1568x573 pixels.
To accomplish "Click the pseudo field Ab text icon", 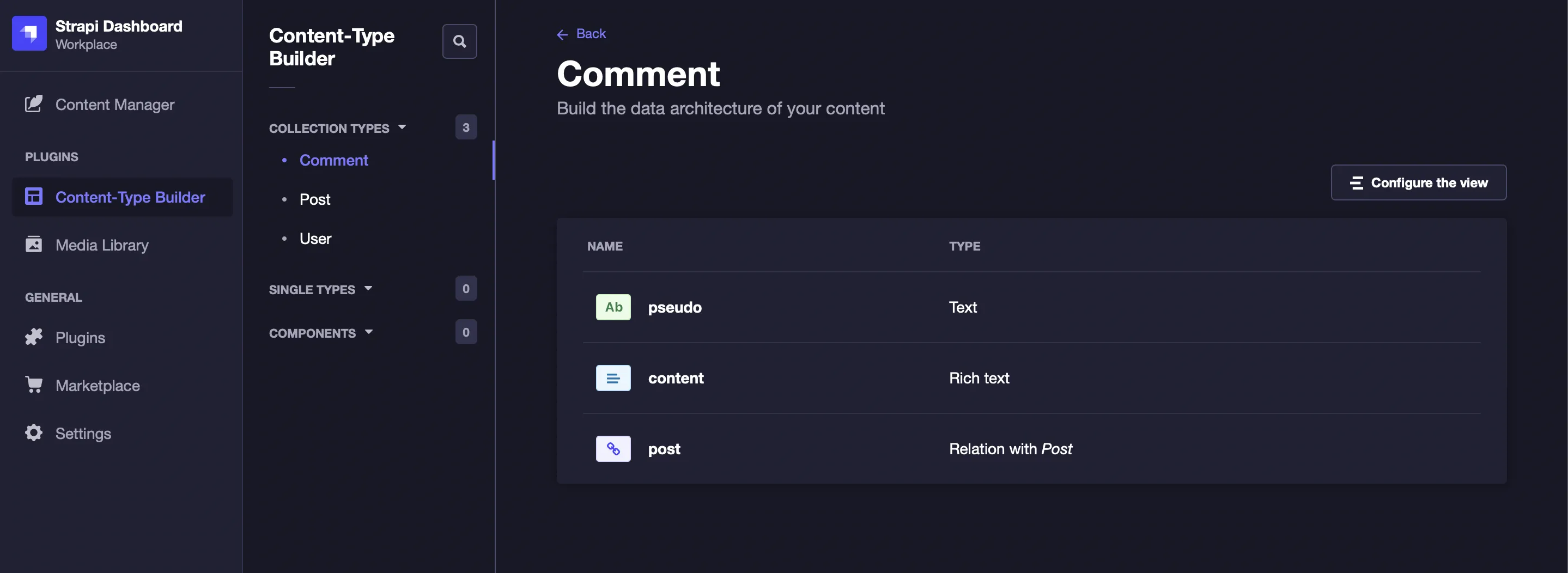I will [613, 307].
